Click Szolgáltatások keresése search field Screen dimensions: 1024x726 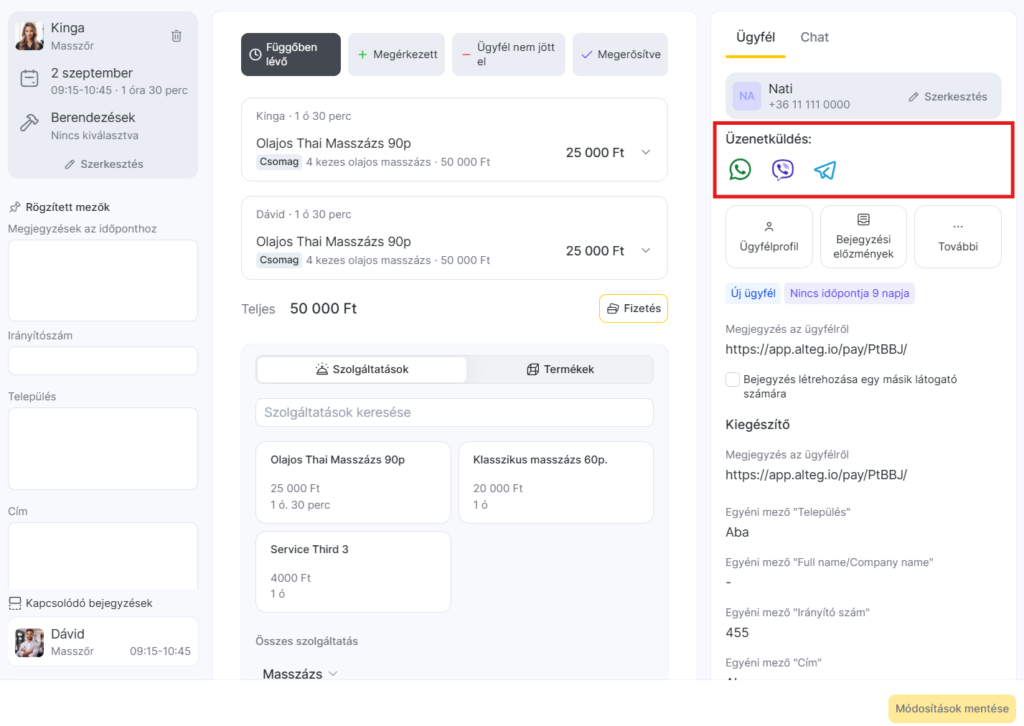[455, 413]
